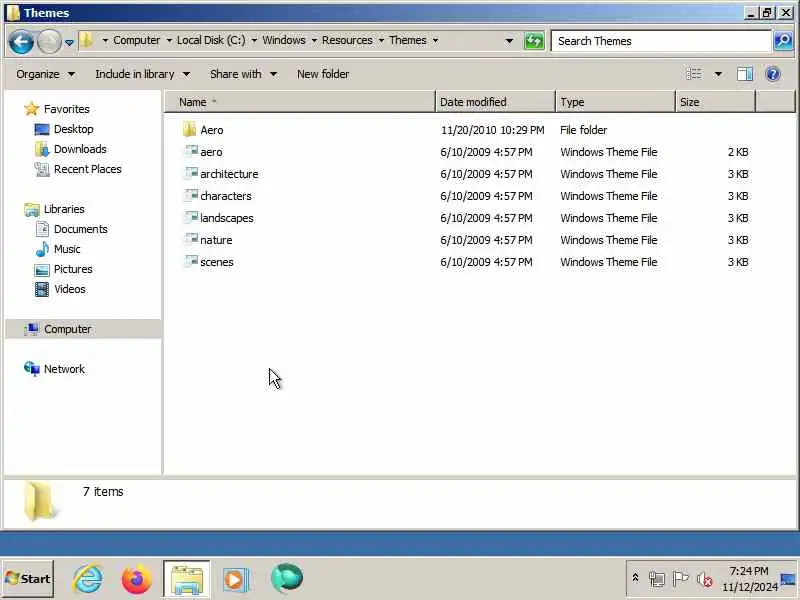Click Computer in the address bar
Screen dimensions: 800x600
[x=136, y=40]
